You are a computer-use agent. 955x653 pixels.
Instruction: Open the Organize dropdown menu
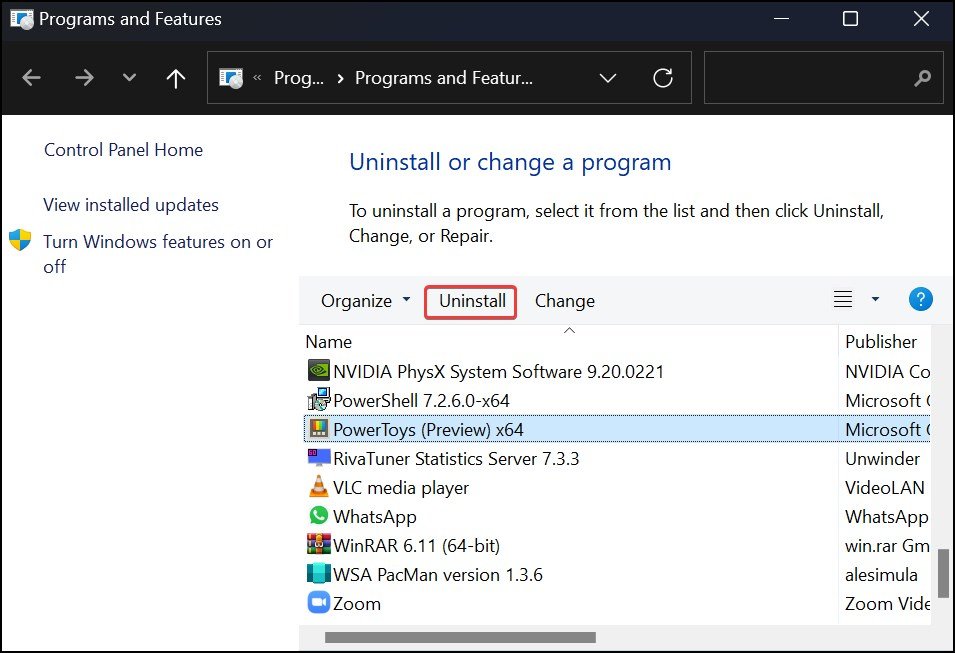[365, 301]
